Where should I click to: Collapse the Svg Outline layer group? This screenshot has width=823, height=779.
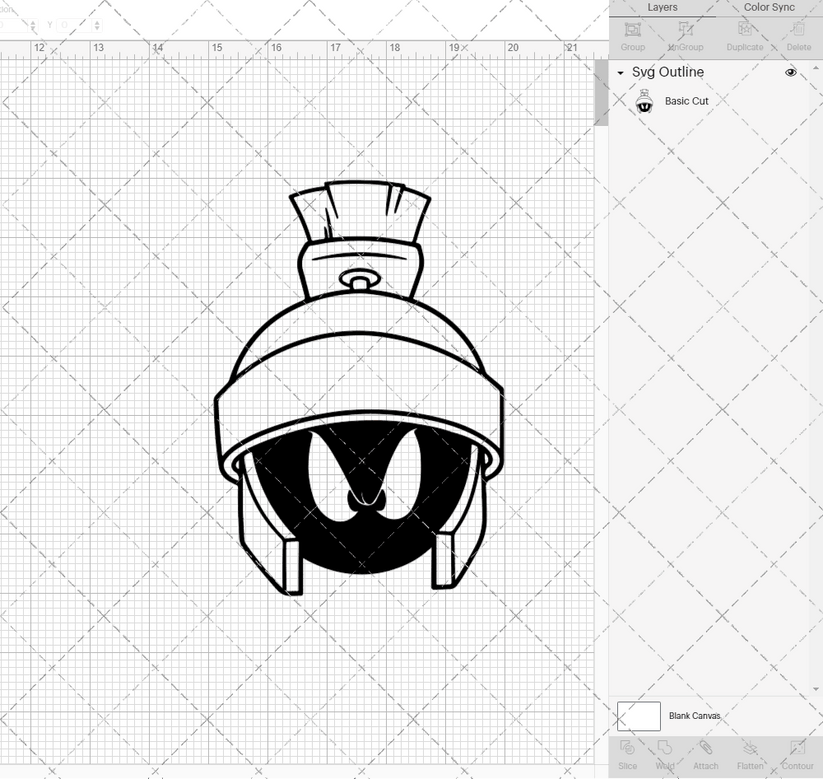point(620,72)
